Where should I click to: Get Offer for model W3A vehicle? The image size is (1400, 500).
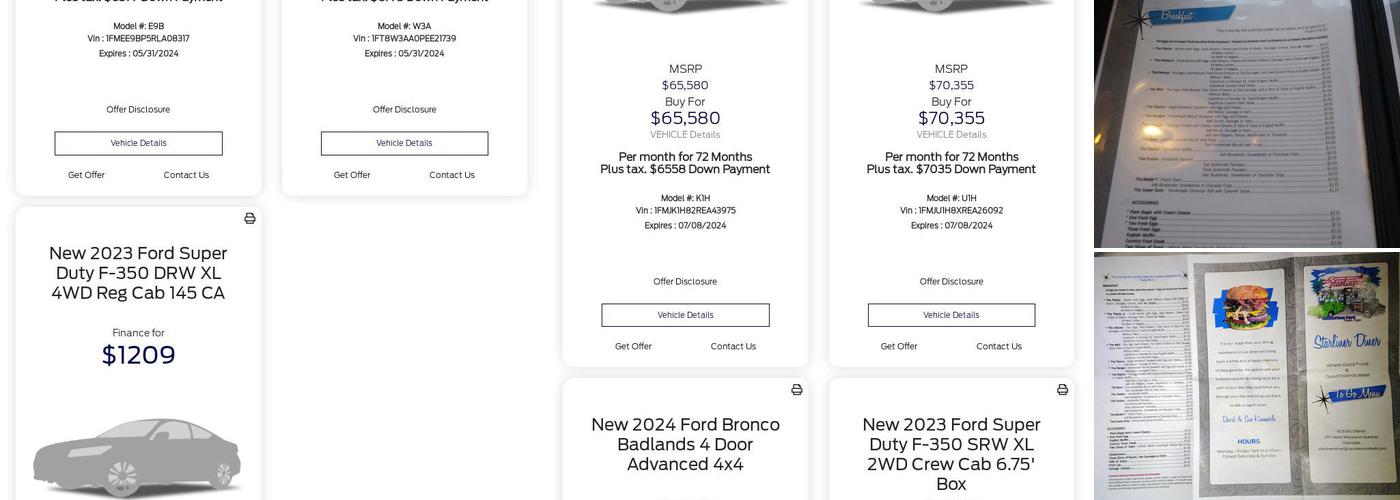coord(352,175)
